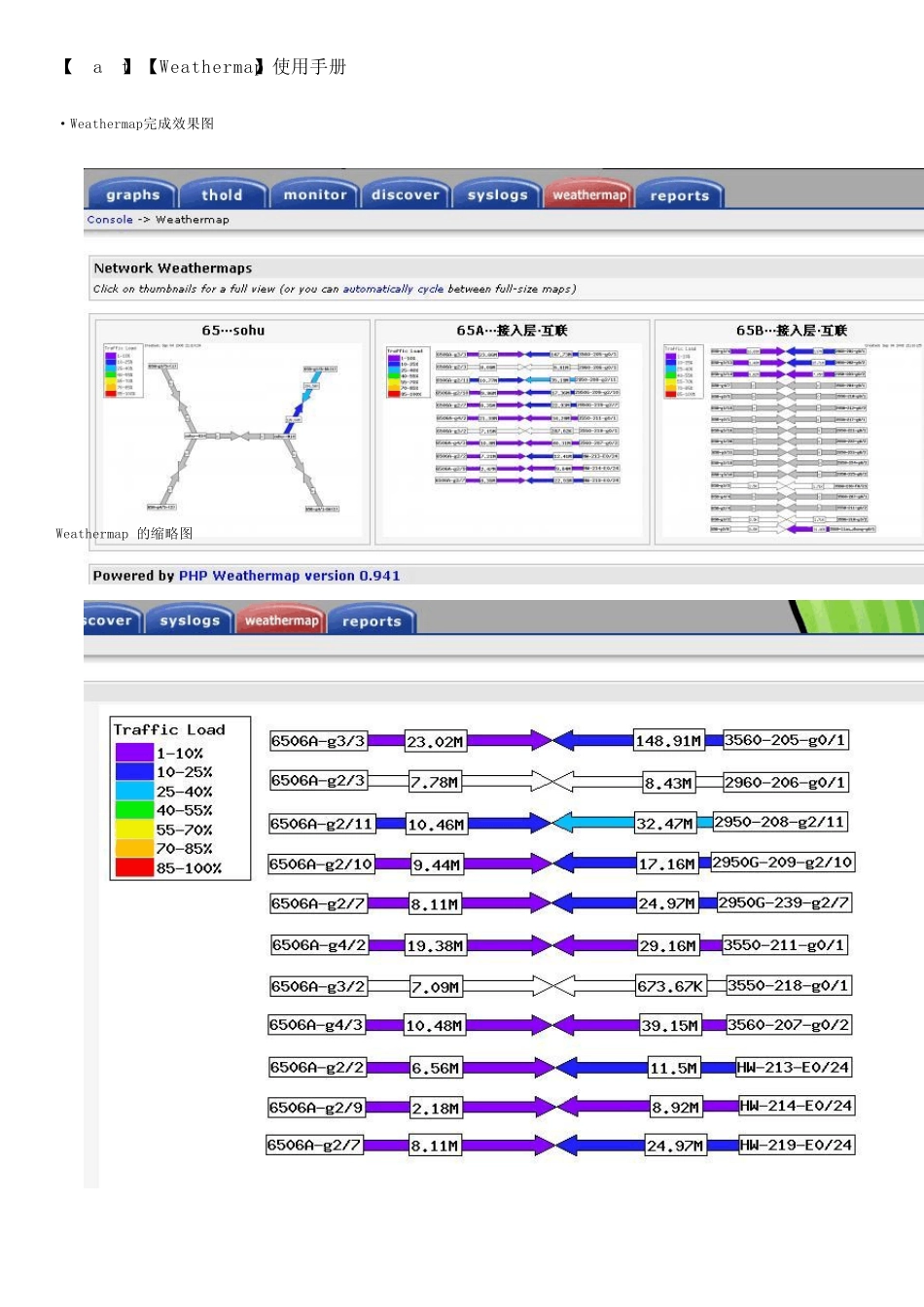Click the 8.92M bandwidth label
The height and width of the screenshot is (1307, 924).
pos(676,1107)
